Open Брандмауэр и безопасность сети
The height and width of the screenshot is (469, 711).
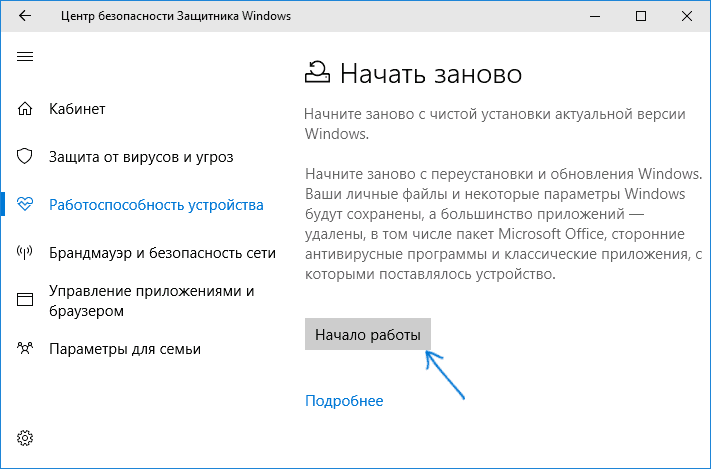tap(162, 253)
